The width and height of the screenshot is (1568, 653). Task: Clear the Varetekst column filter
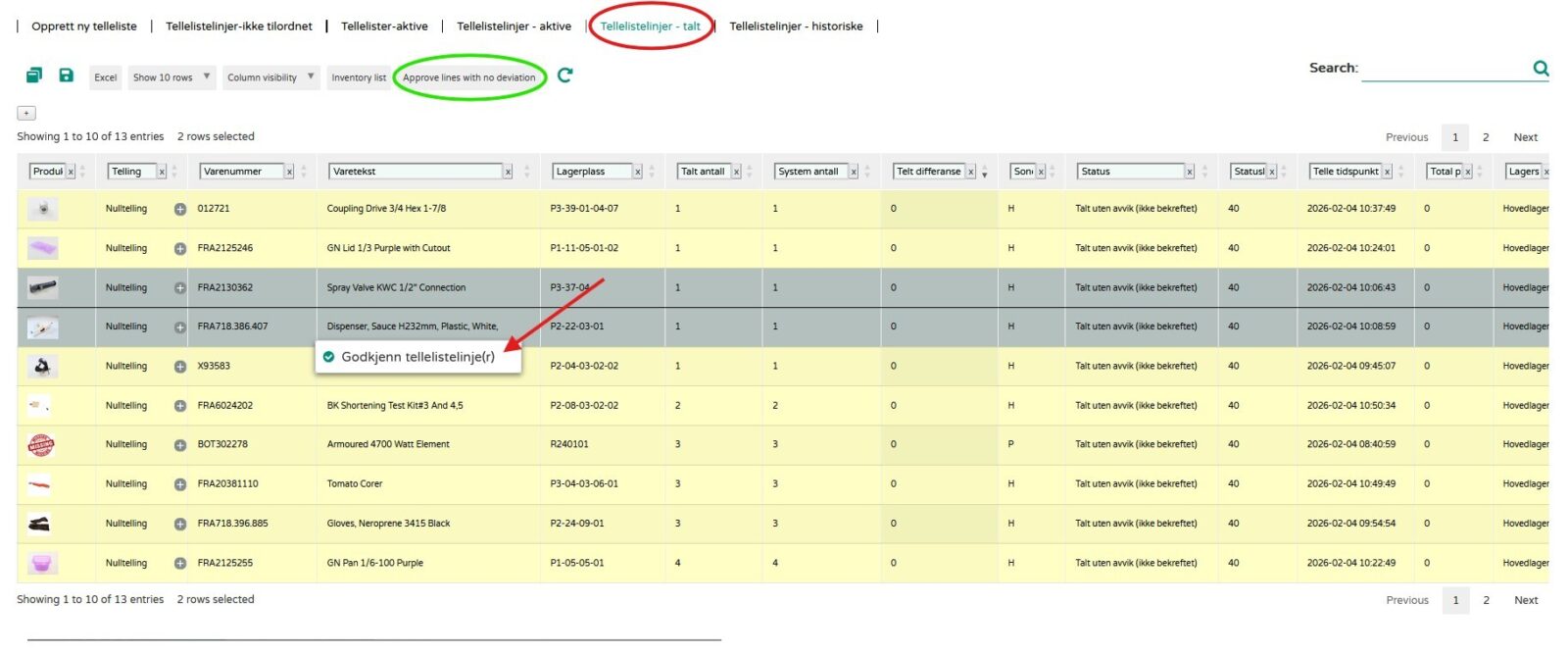pyautogui.click(x=508, y=172)
